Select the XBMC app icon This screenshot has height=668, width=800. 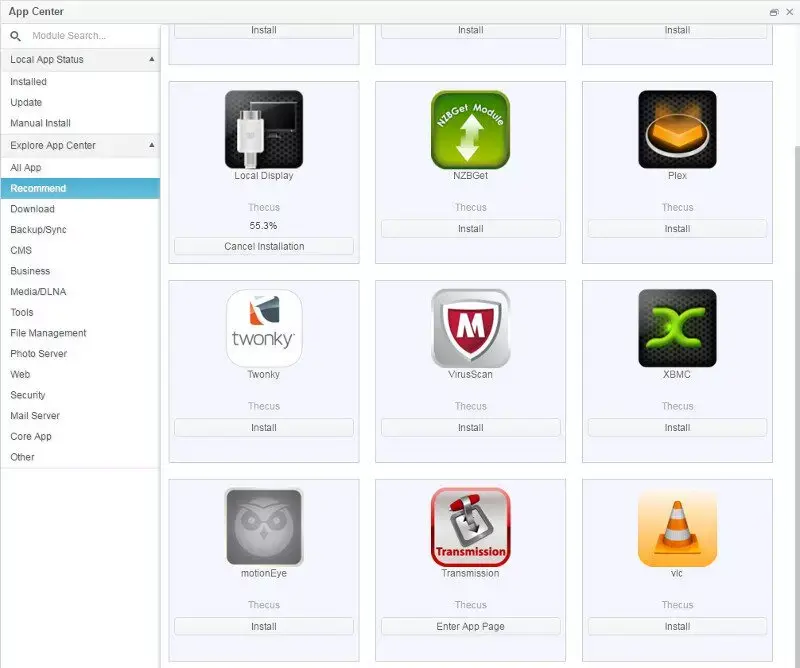tap(677, 328)
